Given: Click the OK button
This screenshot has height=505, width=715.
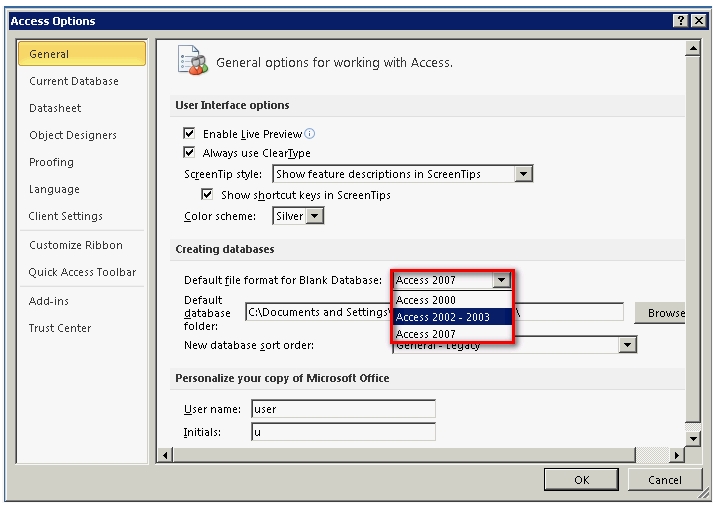Looking at the screenshot, I should click(x=581, y=479).
